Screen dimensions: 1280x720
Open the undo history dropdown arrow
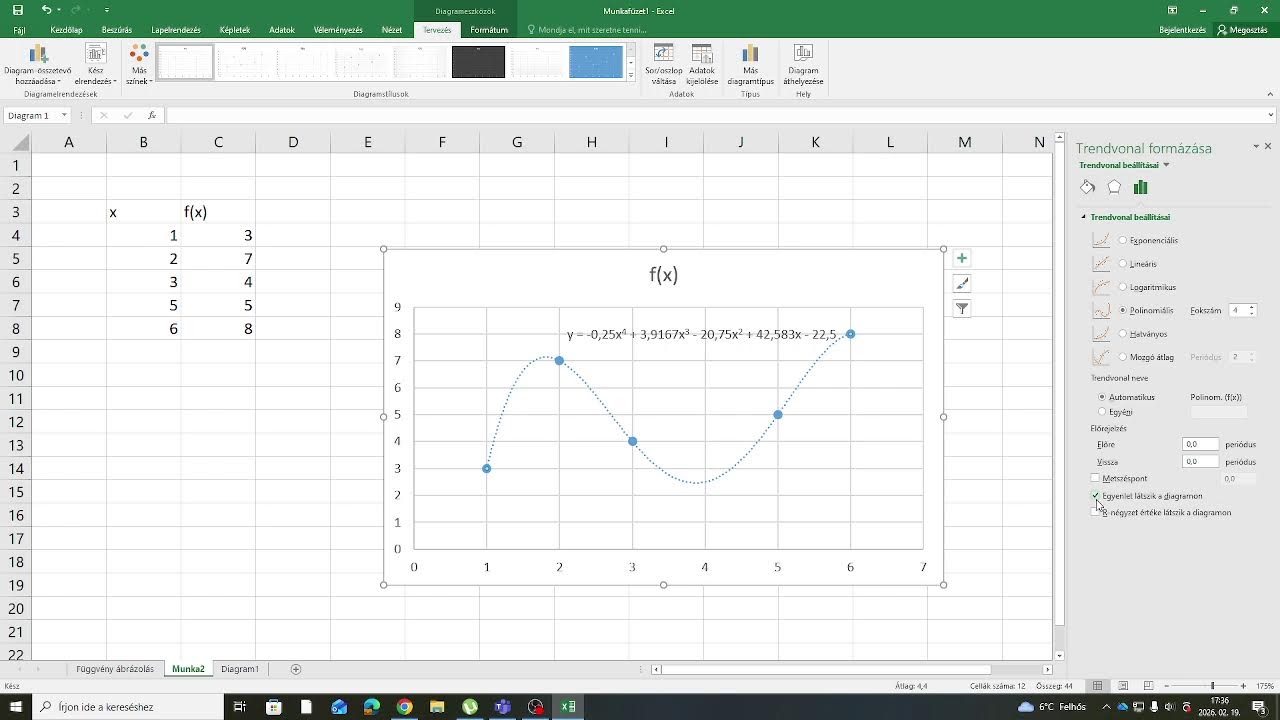tap(59, 10)
